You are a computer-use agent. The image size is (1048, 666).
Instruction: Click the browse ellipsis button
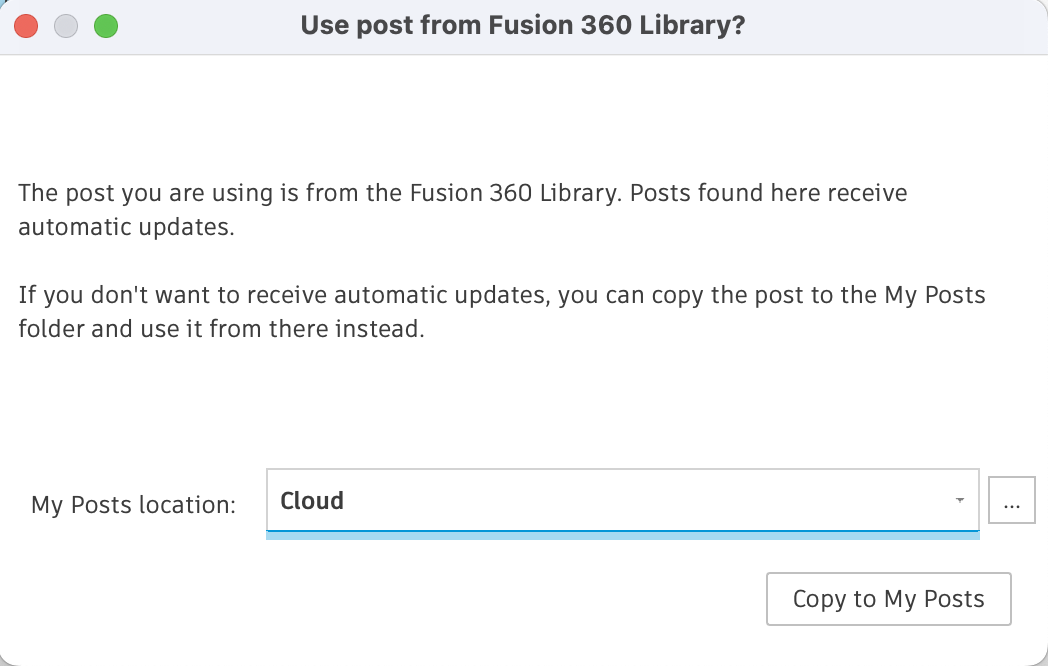coord(1011,500)
